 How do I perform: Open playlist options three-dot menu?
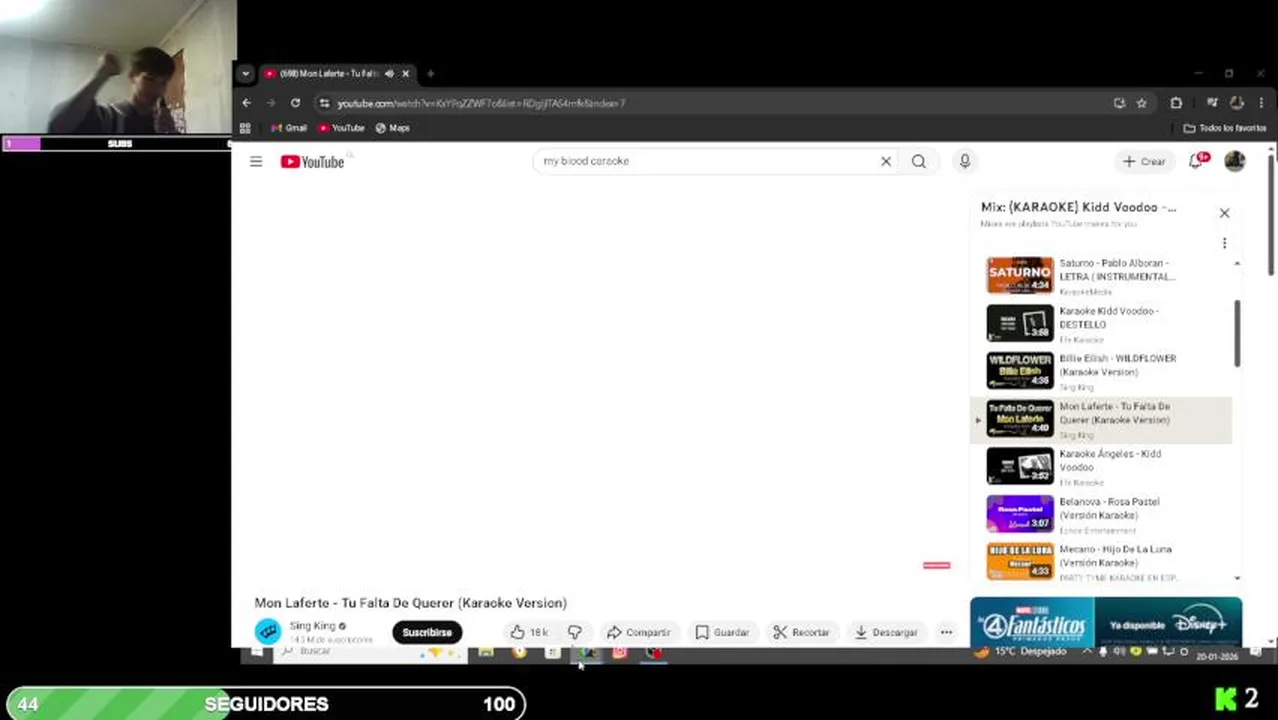[1224, 243]
